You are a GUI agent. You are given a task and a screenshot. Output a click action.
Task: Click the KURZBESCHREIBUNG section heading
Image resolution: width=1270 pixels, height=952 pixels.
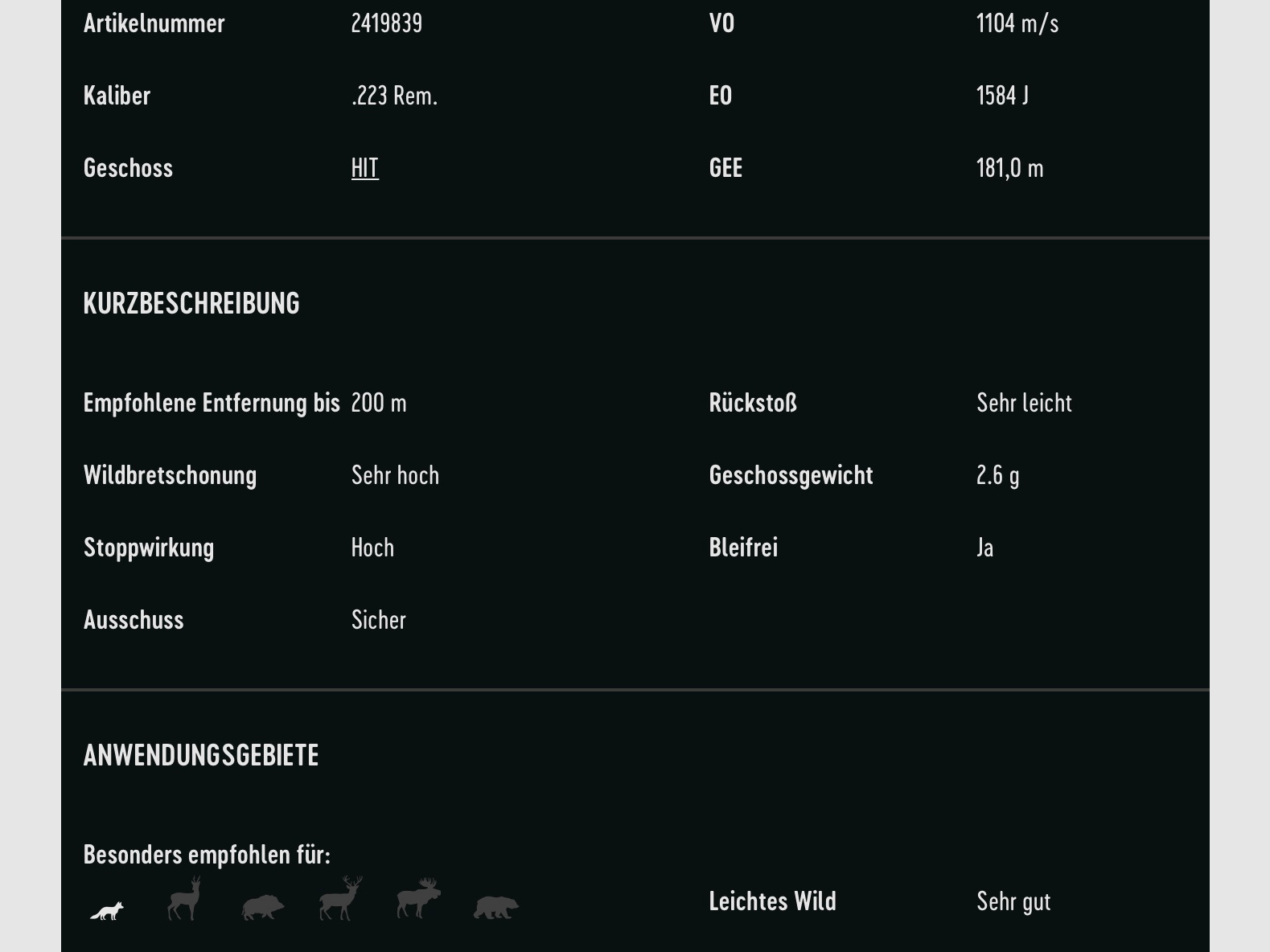[x=191, y=303]
